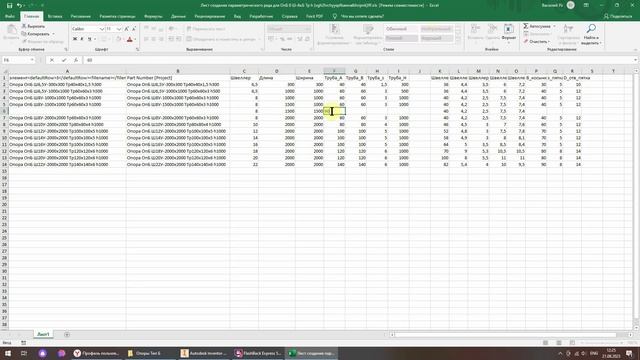Expand the formula bar with chevron

pos(637,60)
